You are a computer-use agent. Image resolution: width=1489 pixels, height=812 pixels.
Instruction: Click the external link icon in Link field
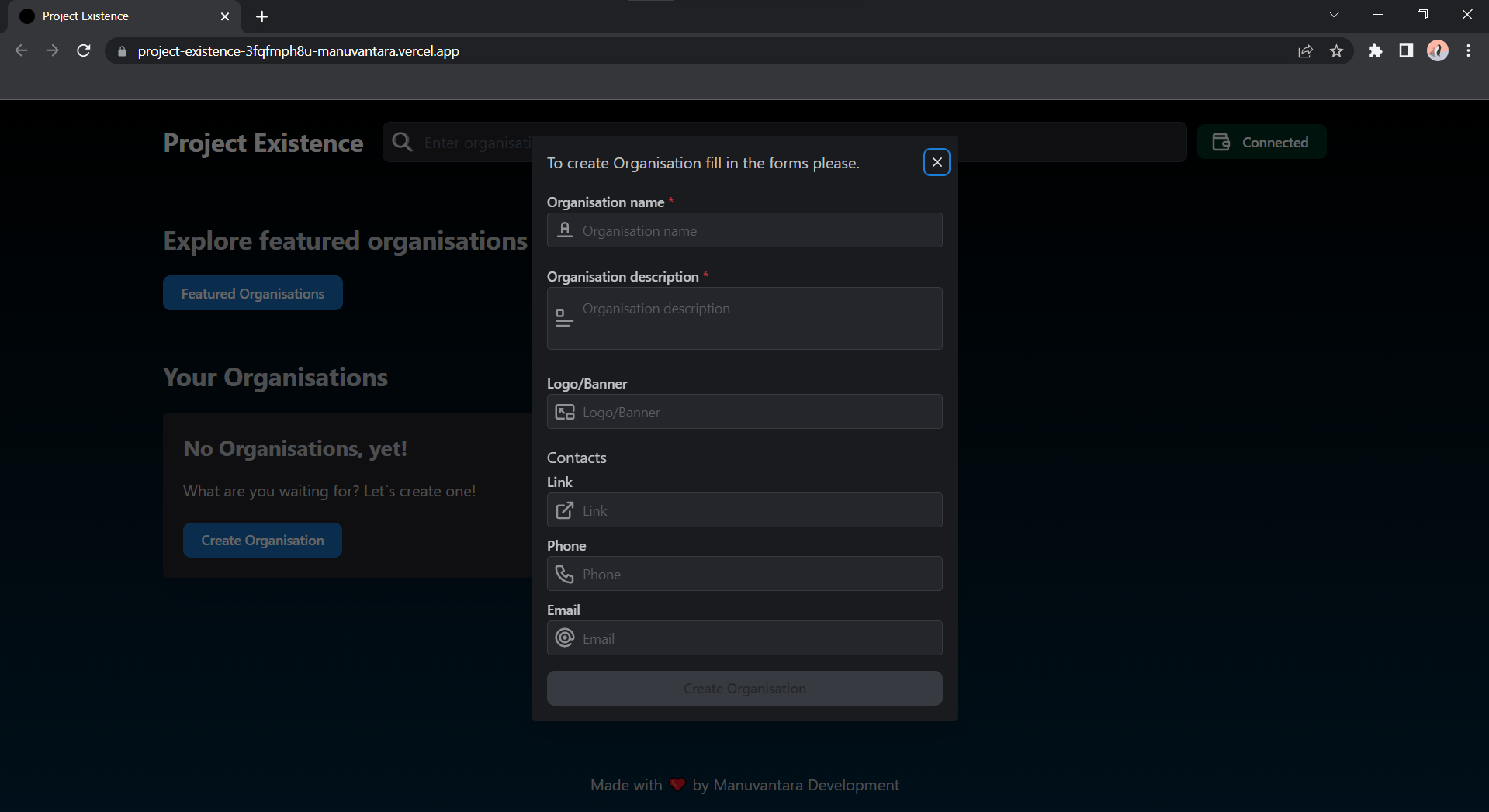[565, 510]
